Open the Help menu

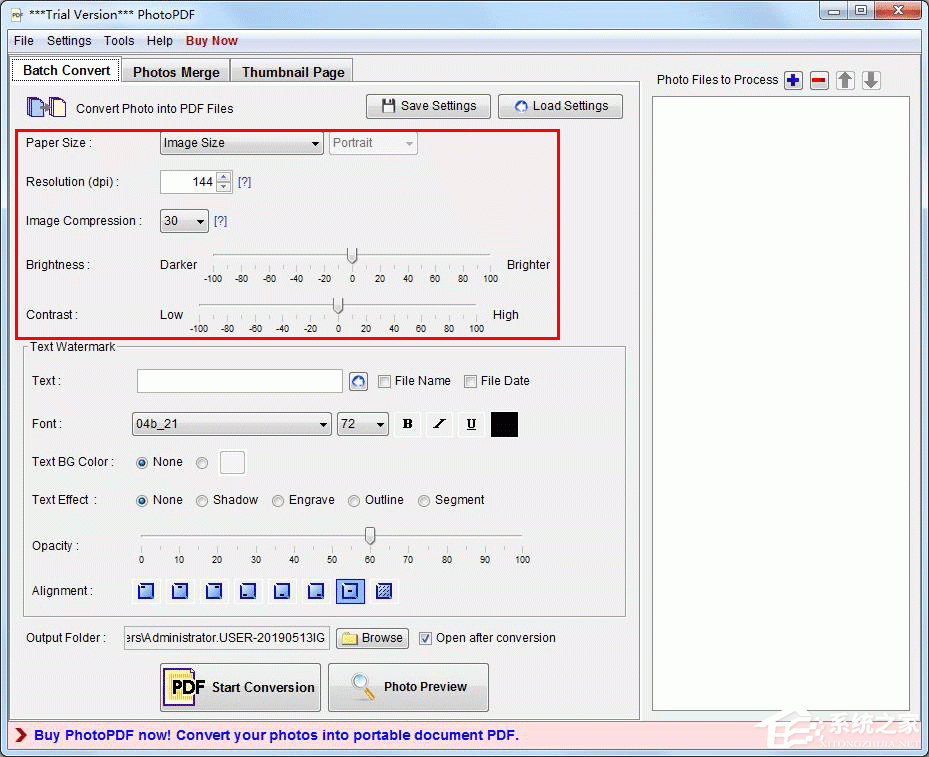[160, 41]
